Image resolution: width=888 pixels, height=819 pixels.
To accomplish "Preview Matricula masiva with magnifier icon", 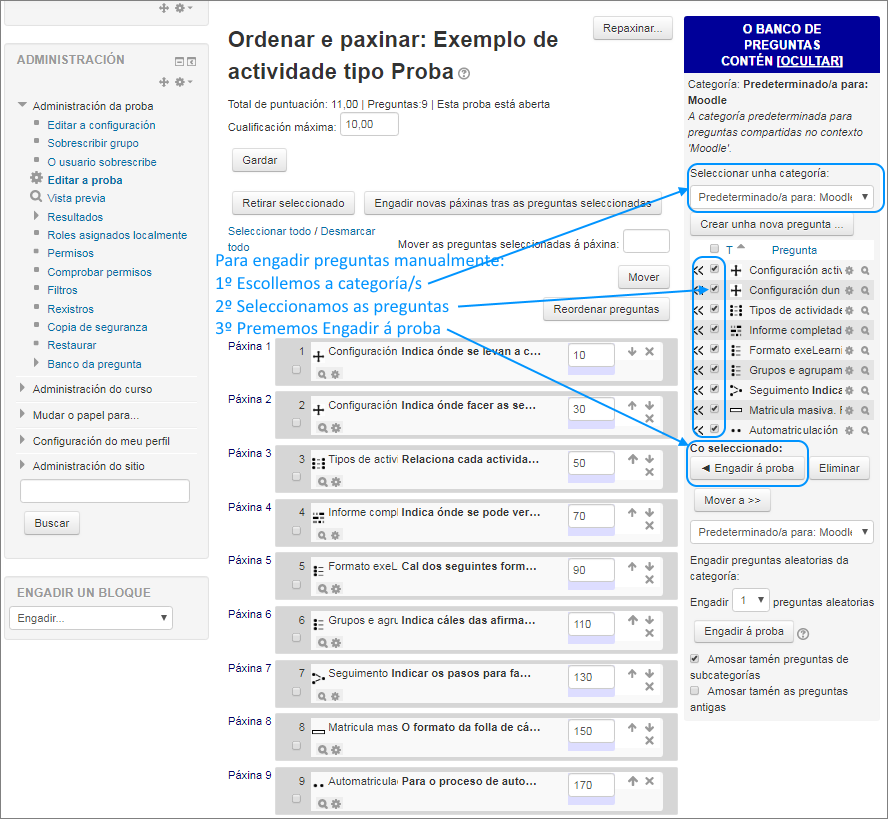I will click(x=864, y=409).
